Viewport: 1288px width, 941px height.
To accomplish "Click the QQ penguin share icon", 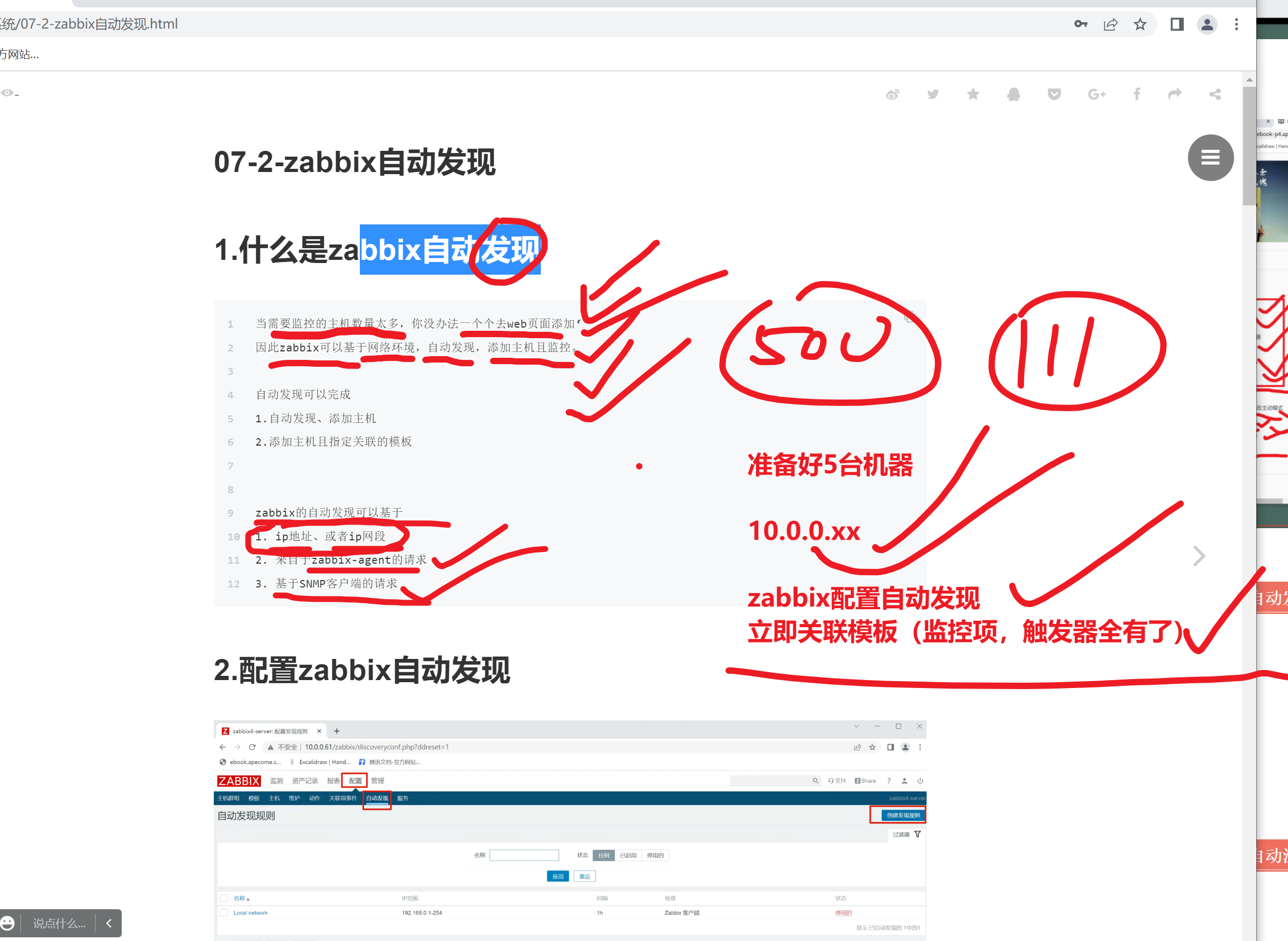I will (1013, 94).
